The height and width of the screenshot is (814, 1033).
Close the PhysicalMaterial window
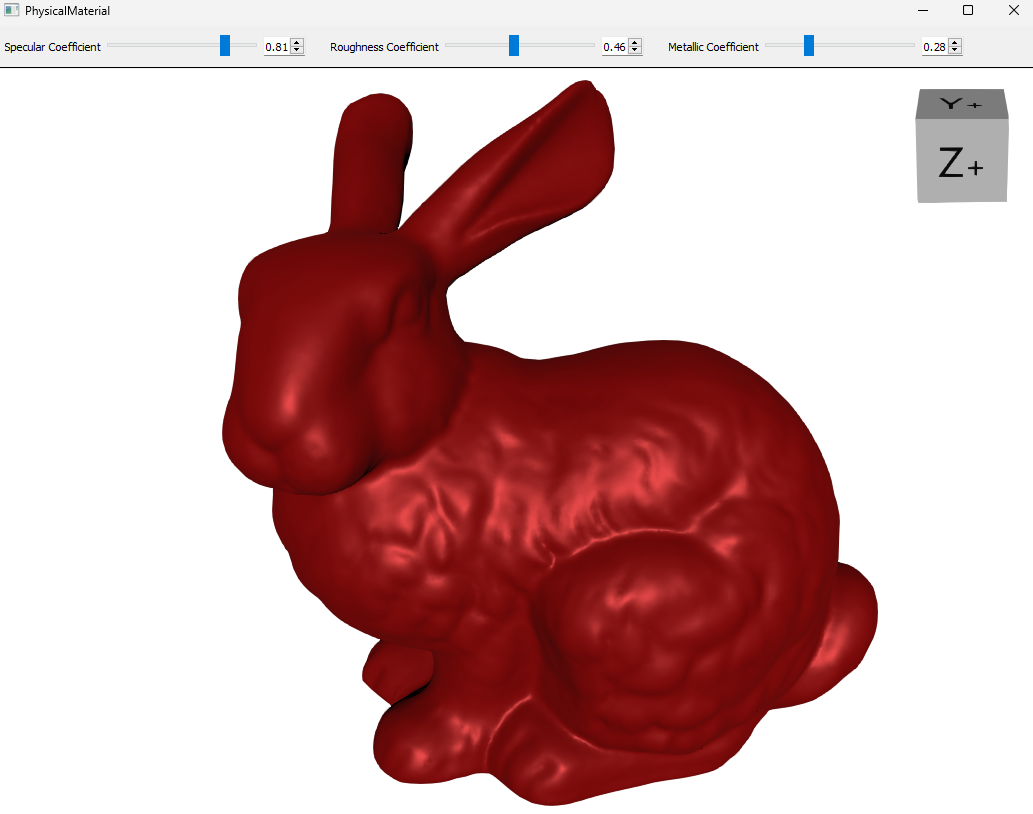pyautogui.click(x=1012, y=10)
